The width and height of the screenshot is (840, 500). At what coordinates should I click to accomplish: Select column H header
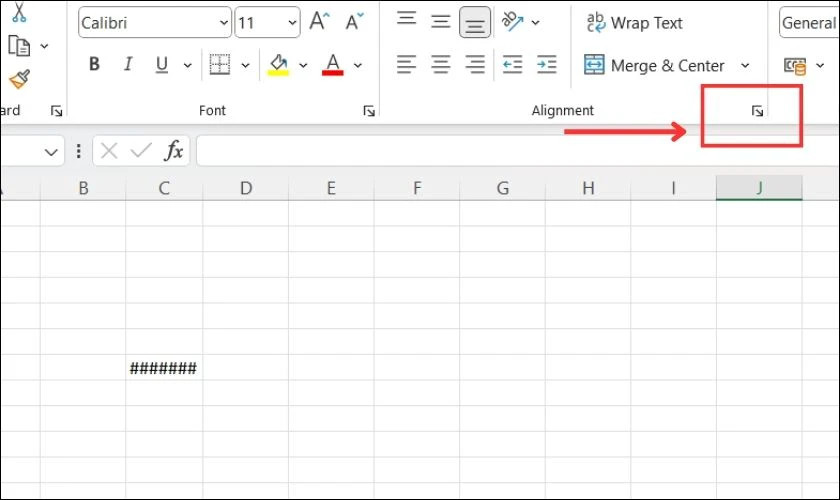click(x=588, y=188)
